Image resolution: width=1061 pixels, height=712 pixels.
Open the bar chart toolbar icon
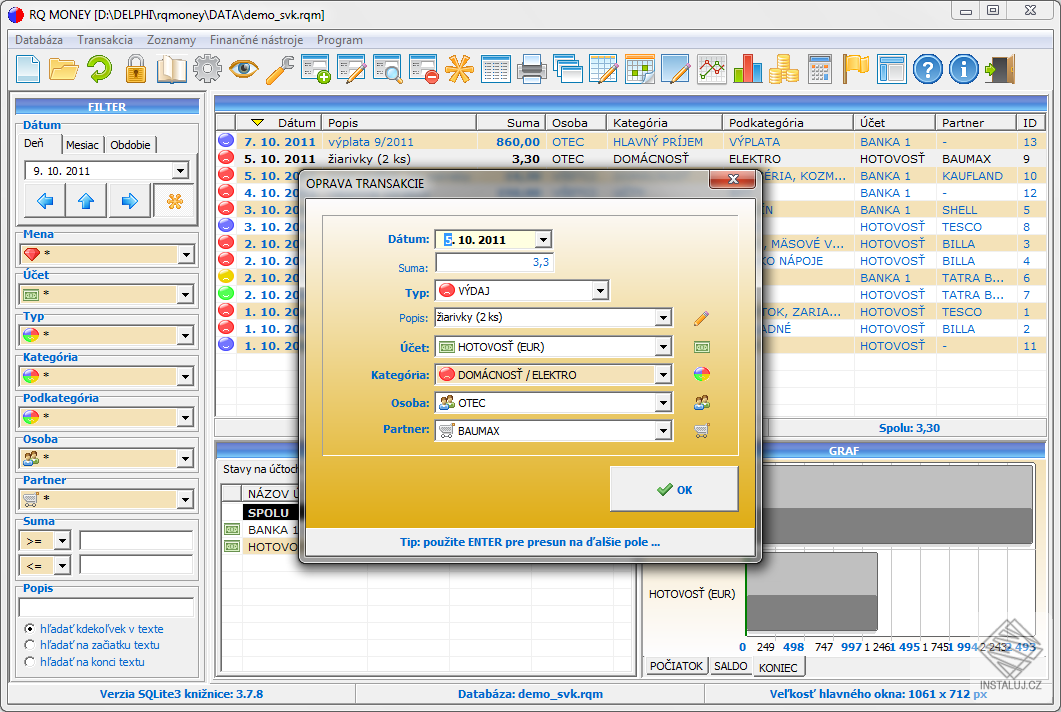748,69
